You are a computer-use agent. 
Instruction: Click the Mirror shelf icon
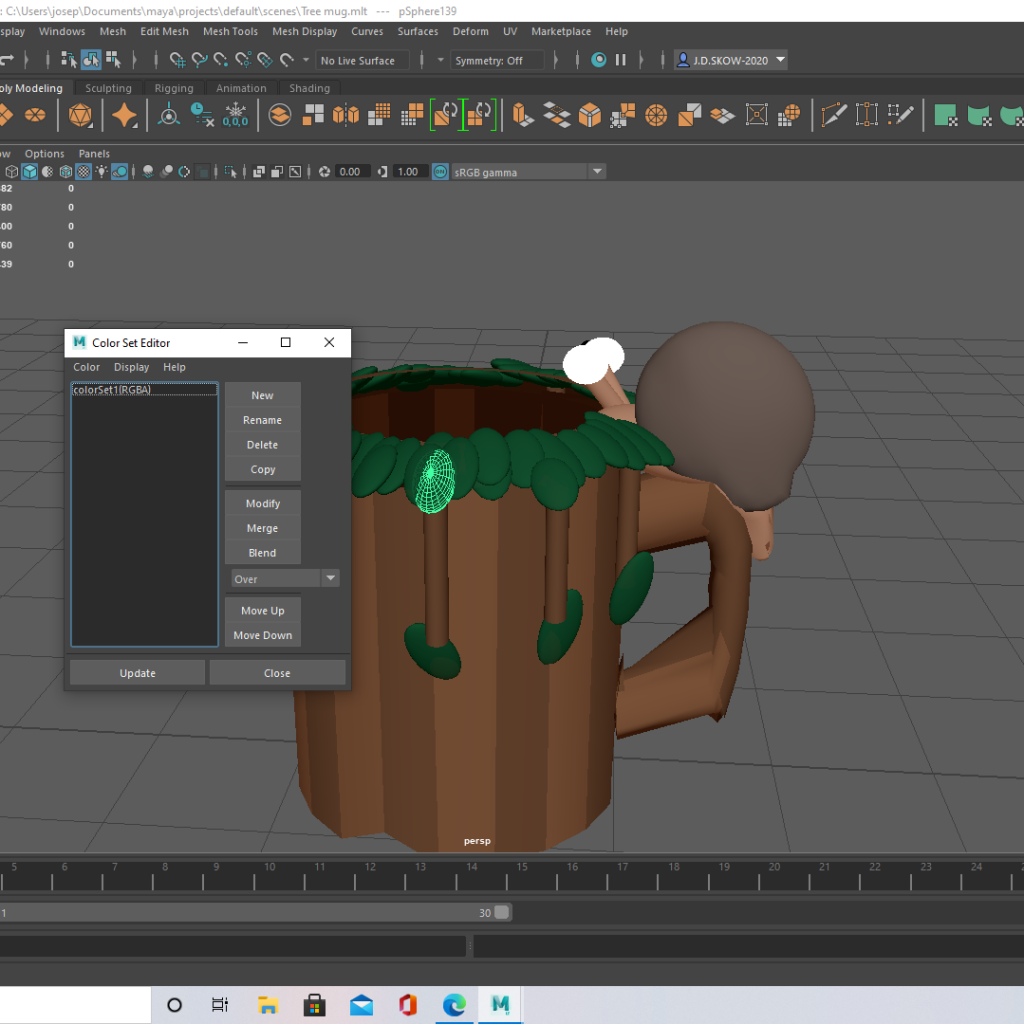pos(345,115)
